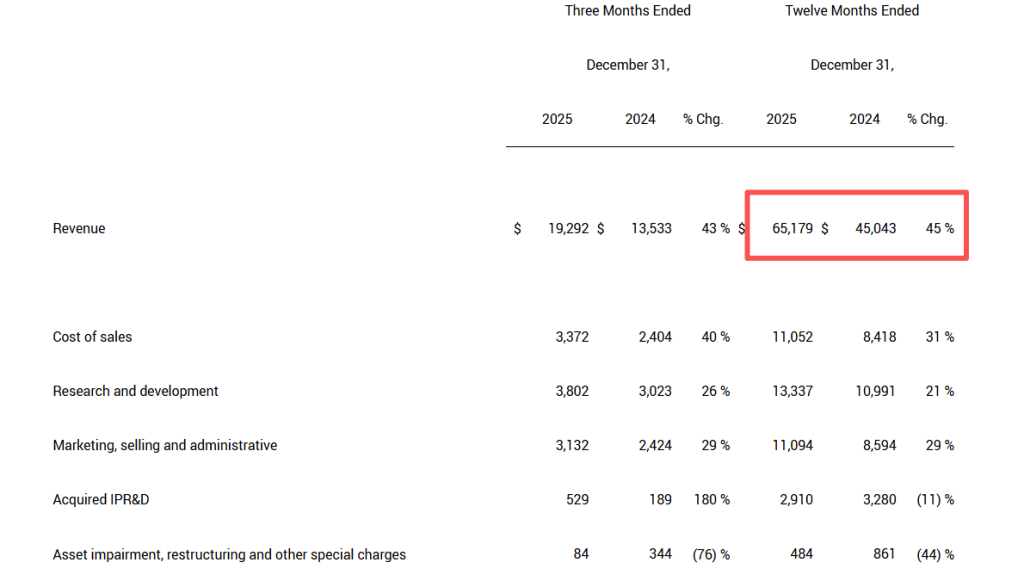Select the Research and development label
The width and height of the screenshot is (1024, 581).
coord(135,391)
